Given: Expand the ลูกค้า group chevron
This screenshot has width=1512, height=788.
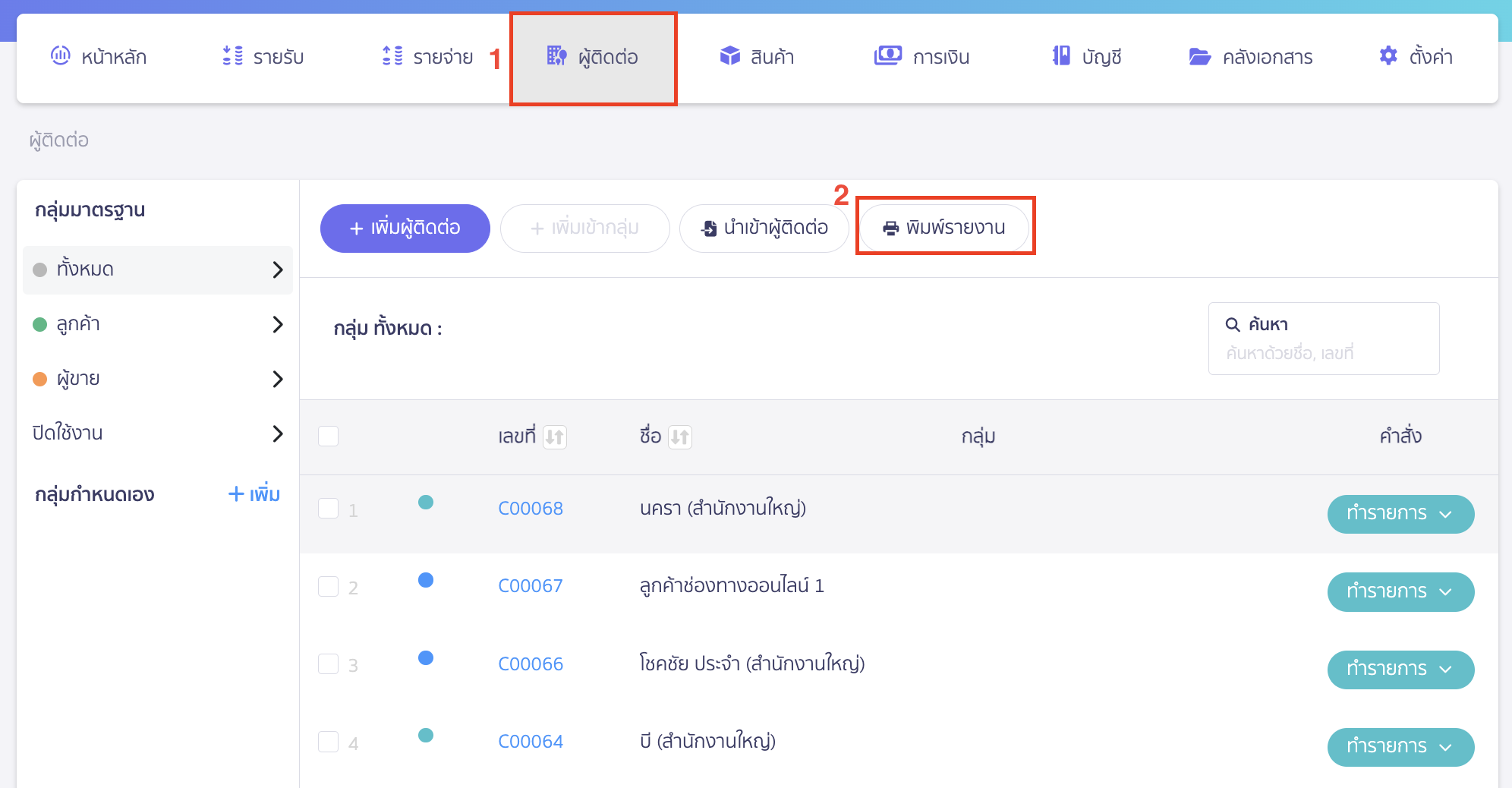Looking at the screenshot, I should (x=278, y=325).
